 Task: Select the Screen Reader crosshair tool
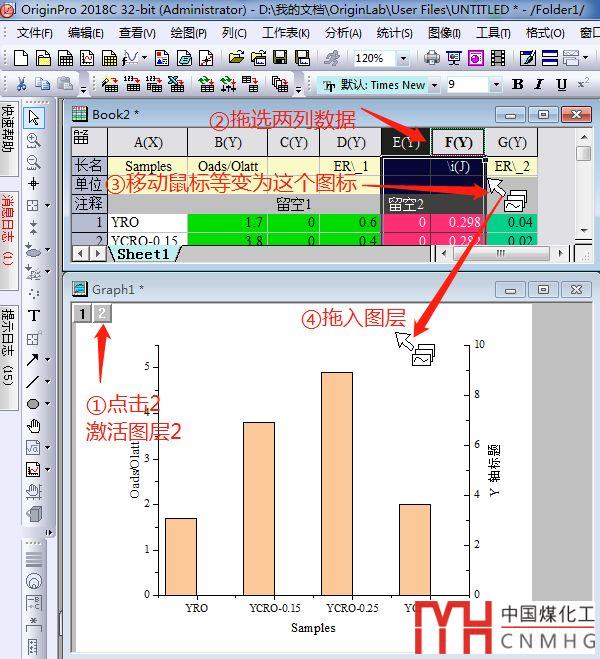point(34,184)
